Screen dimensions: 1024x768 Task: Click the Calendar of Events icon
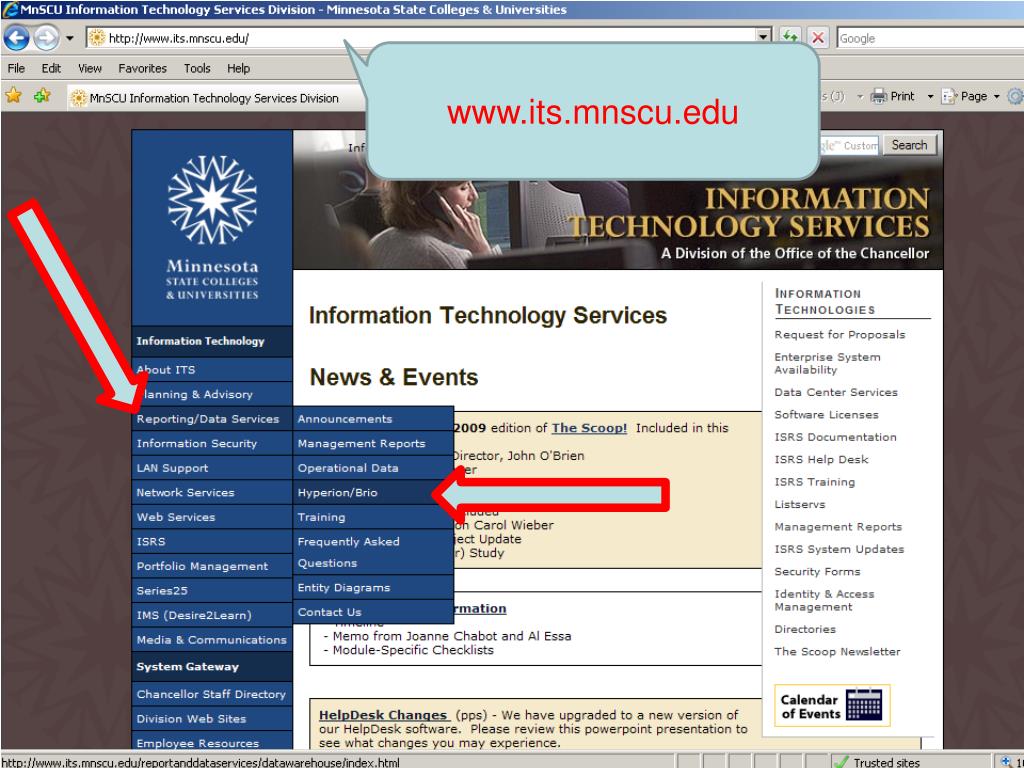(x=832, y=706)
